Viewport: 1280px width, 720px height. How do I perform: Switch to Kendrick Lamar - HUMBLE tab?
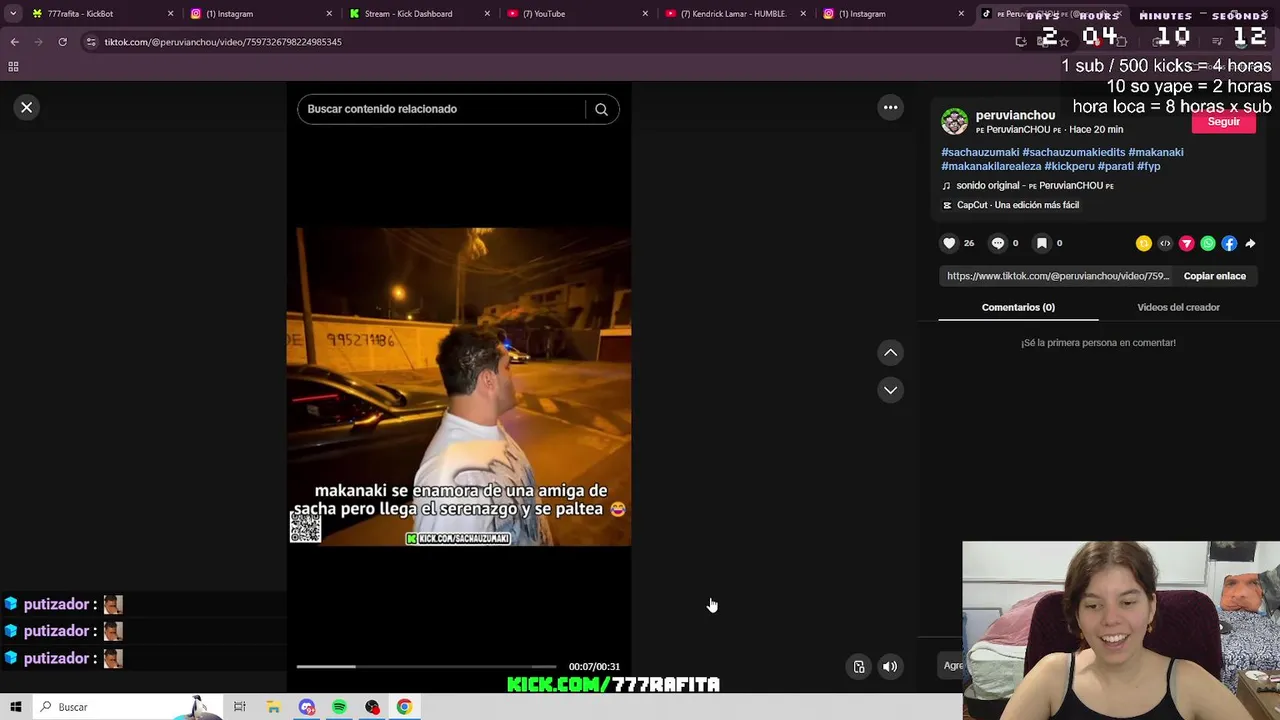point(733,14)
